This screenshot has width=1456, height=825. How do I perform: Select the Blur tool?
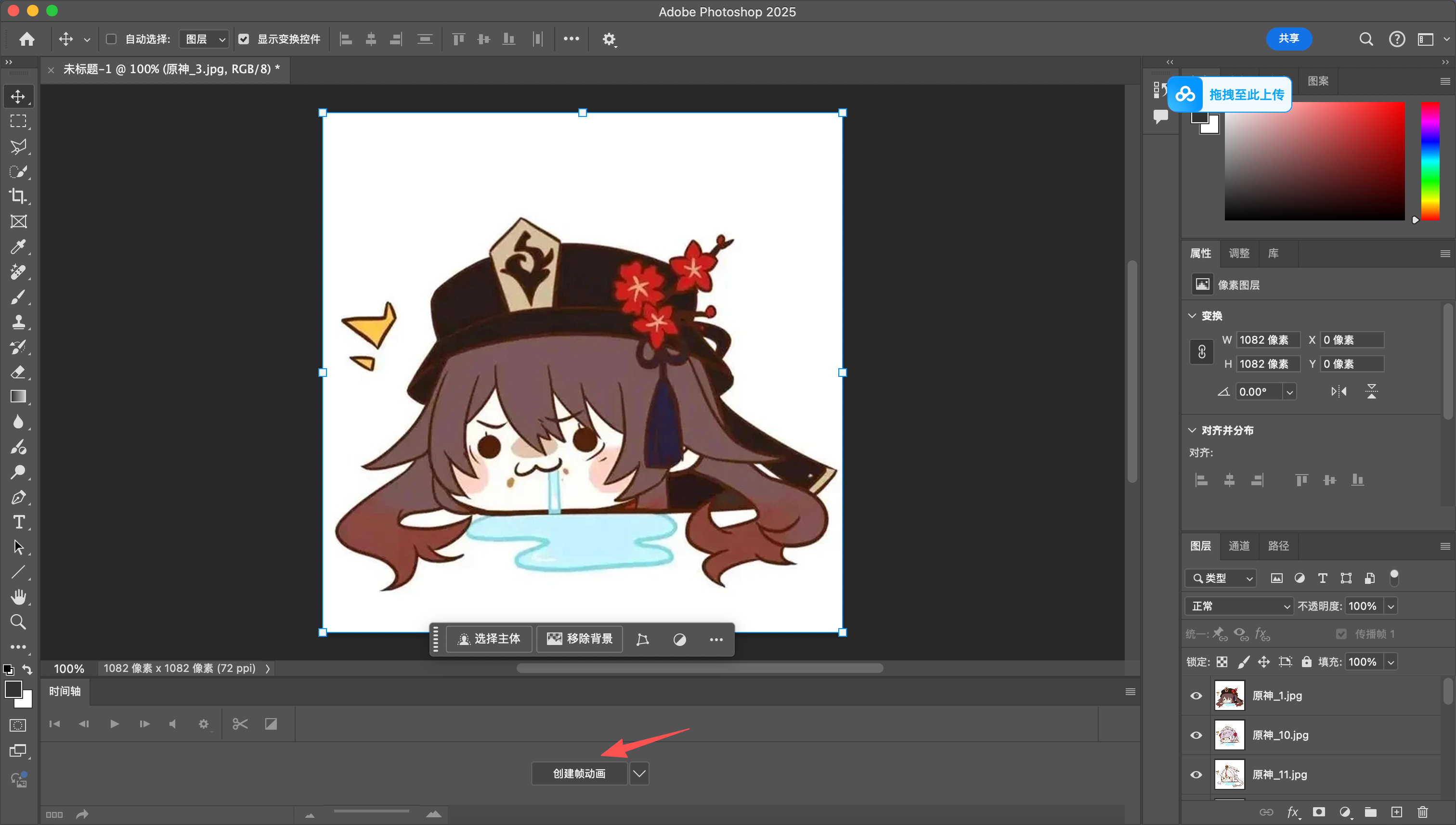pyautogui.click(x=18, y=422)
